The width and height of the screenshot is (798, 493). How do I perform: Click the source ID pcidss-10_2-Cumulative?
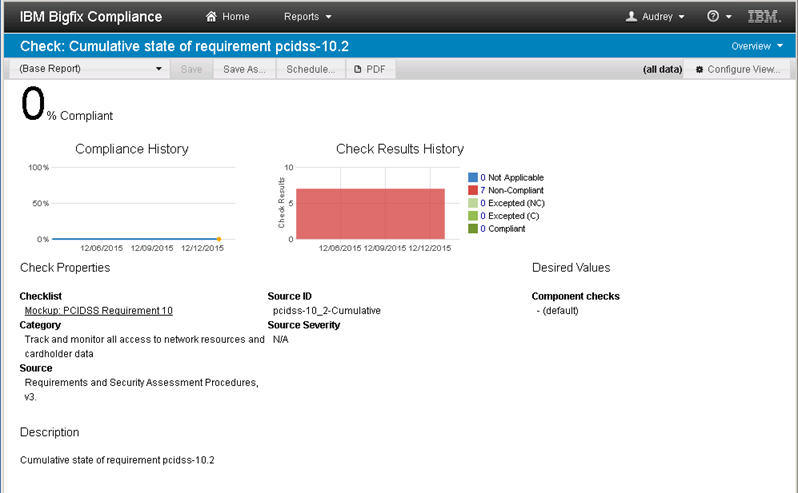tap(327, 311)
